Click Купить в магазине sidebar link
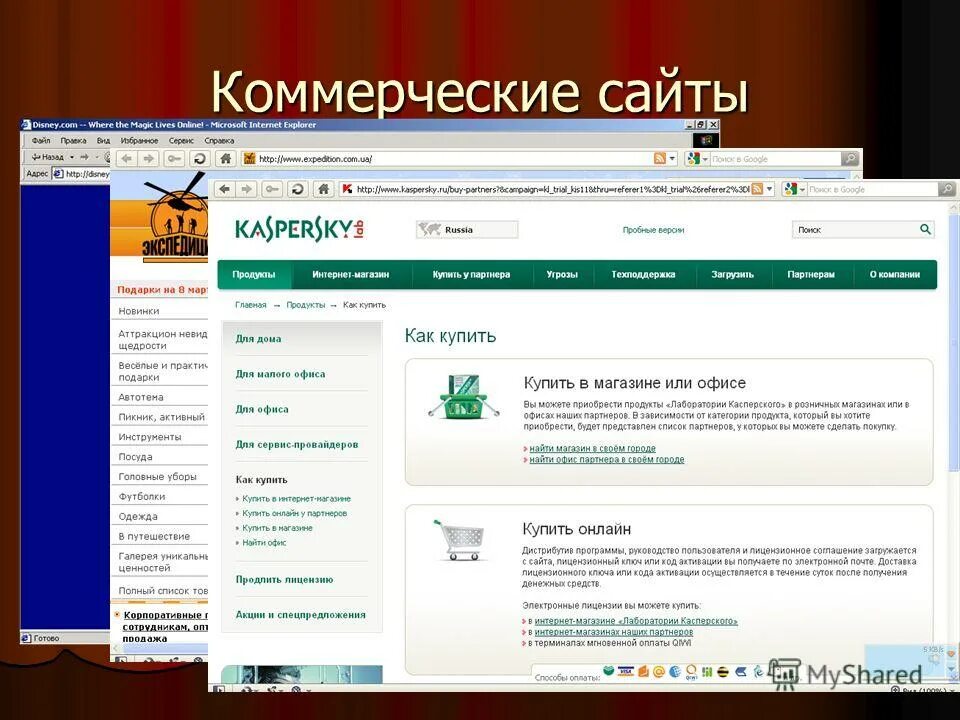 click(277, 528)
